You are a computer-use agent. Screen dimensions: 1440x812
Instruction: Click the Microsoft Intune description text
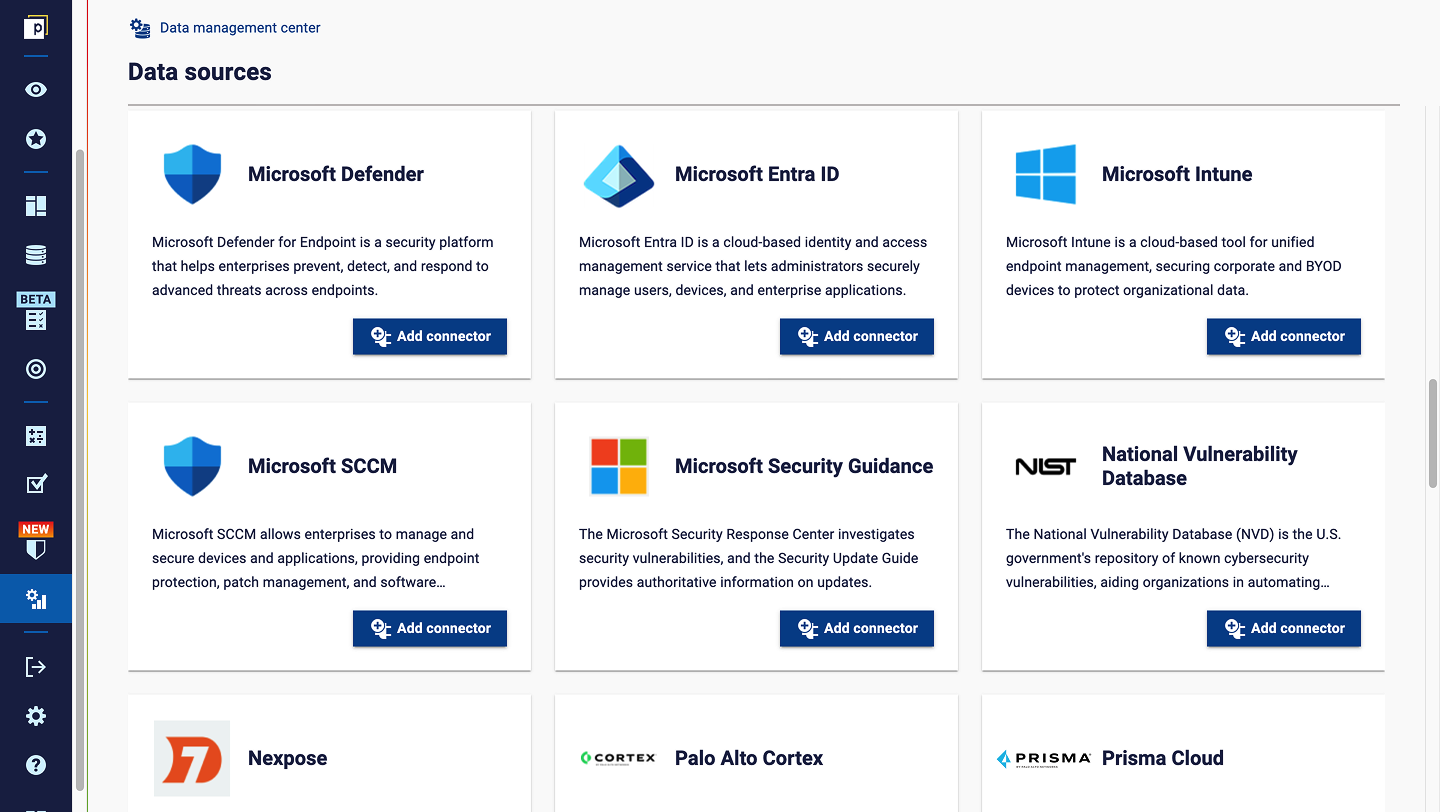1174,266
